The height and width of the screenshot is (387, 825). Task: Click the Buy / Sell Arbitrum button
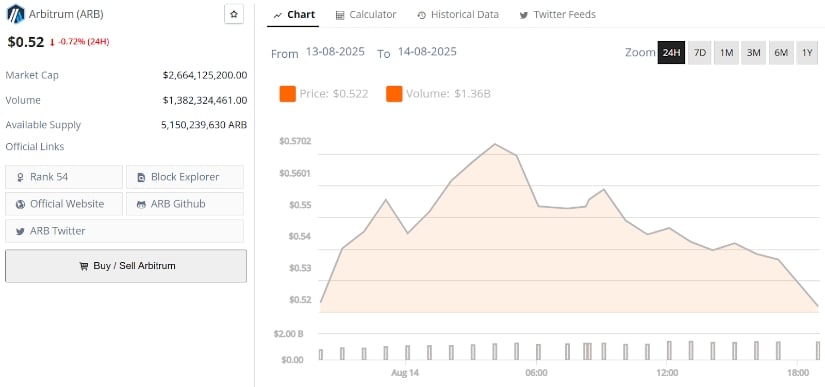(x=126, y=266)
